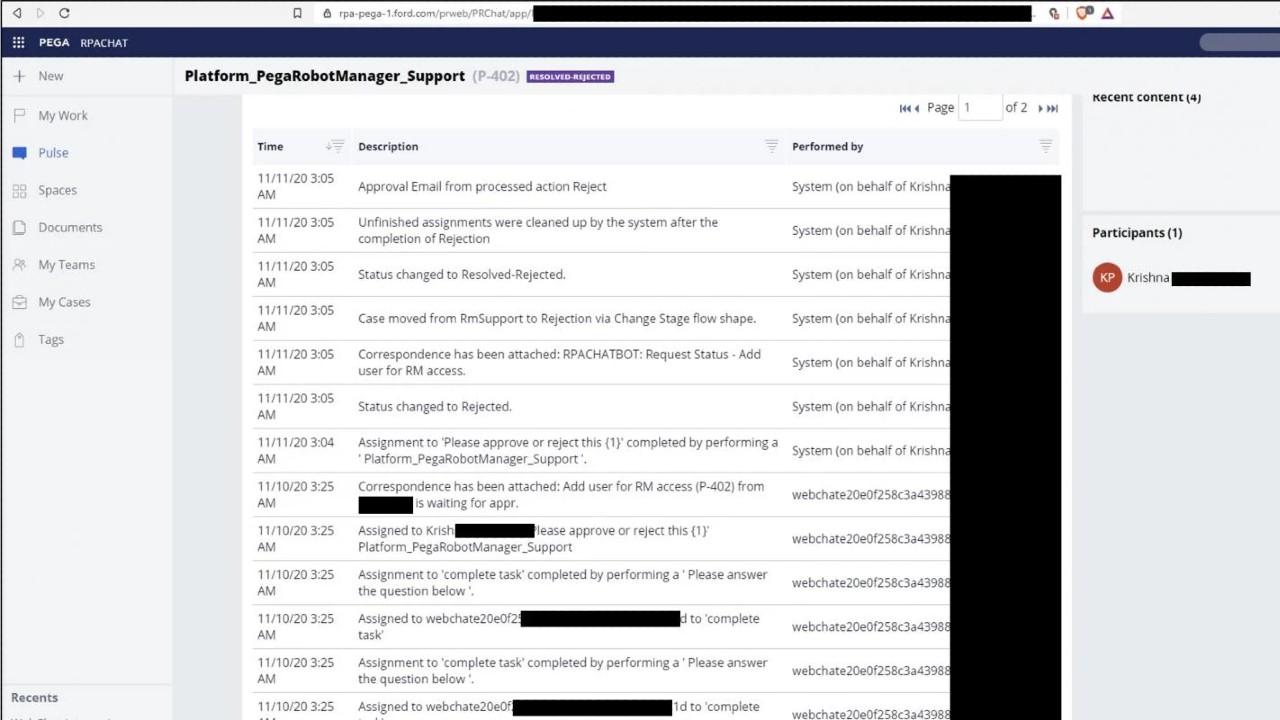Click the PEGA logo in the header
This screenshot has width=1280, height=720.
[54, 43]
